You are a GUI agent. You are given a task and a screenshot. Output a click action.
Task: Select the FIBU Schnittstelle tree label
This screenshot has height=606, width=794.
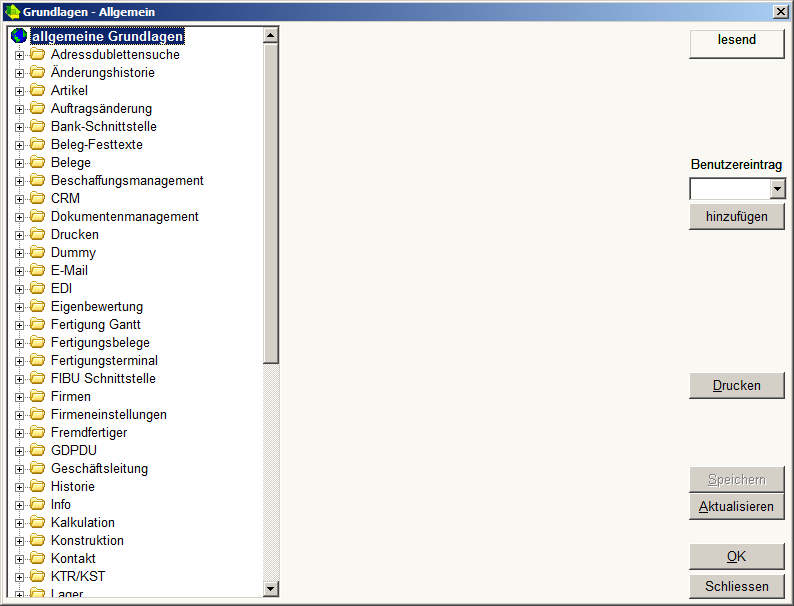point(103,378)
